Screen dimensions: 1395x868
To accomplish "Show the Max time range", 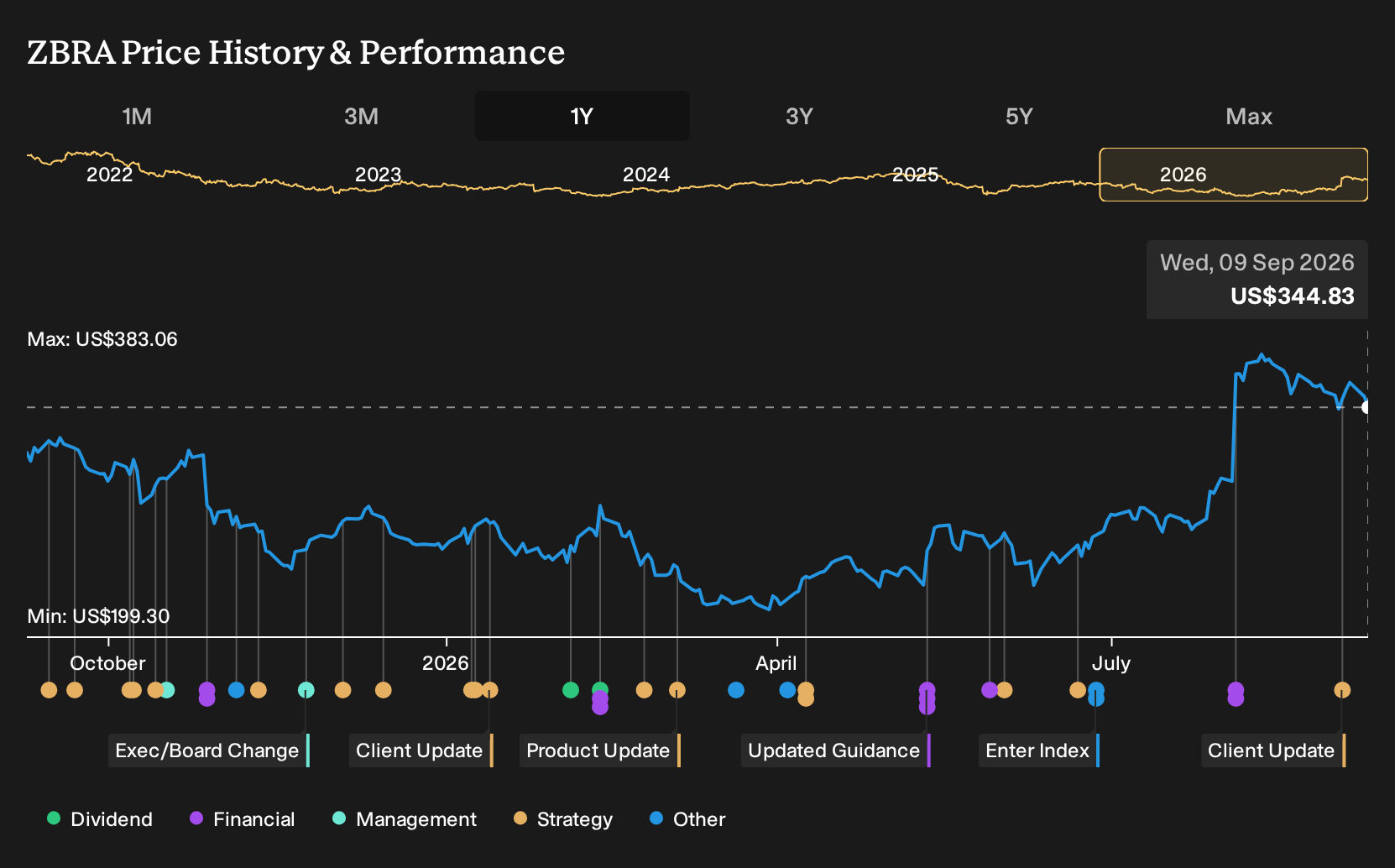I will click(x=1248, y=116).
